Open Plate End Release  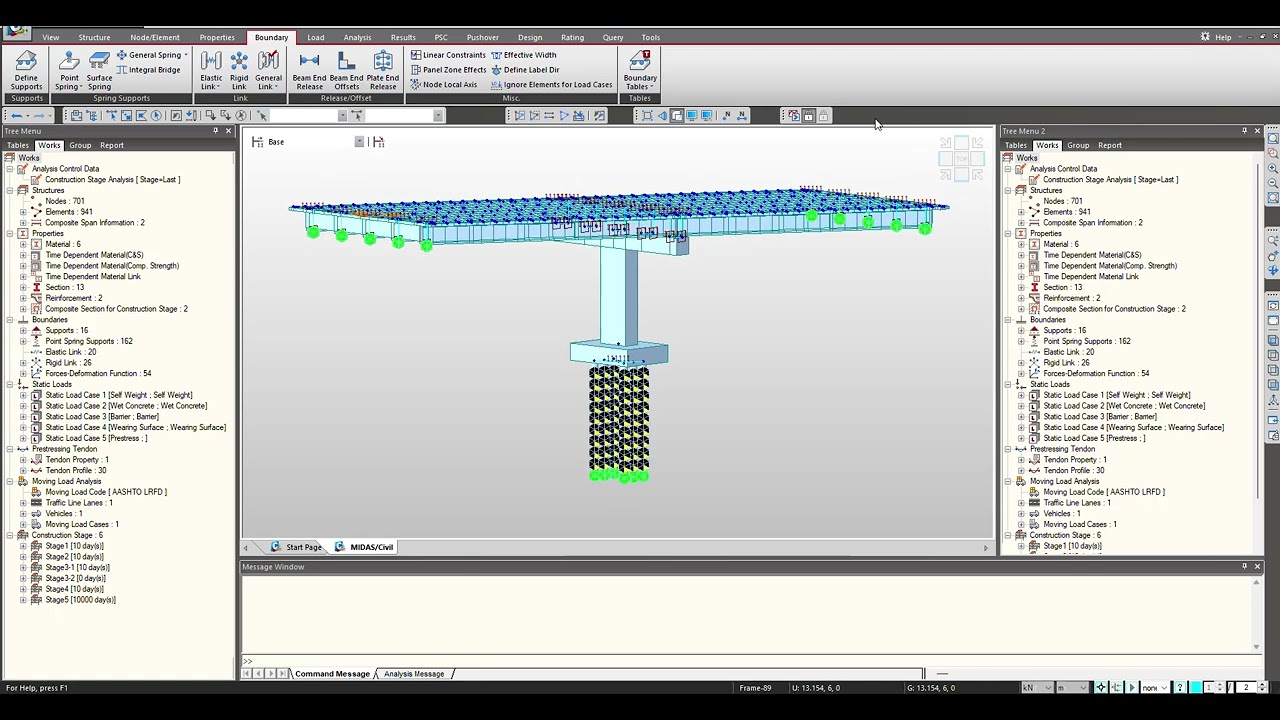383,70
